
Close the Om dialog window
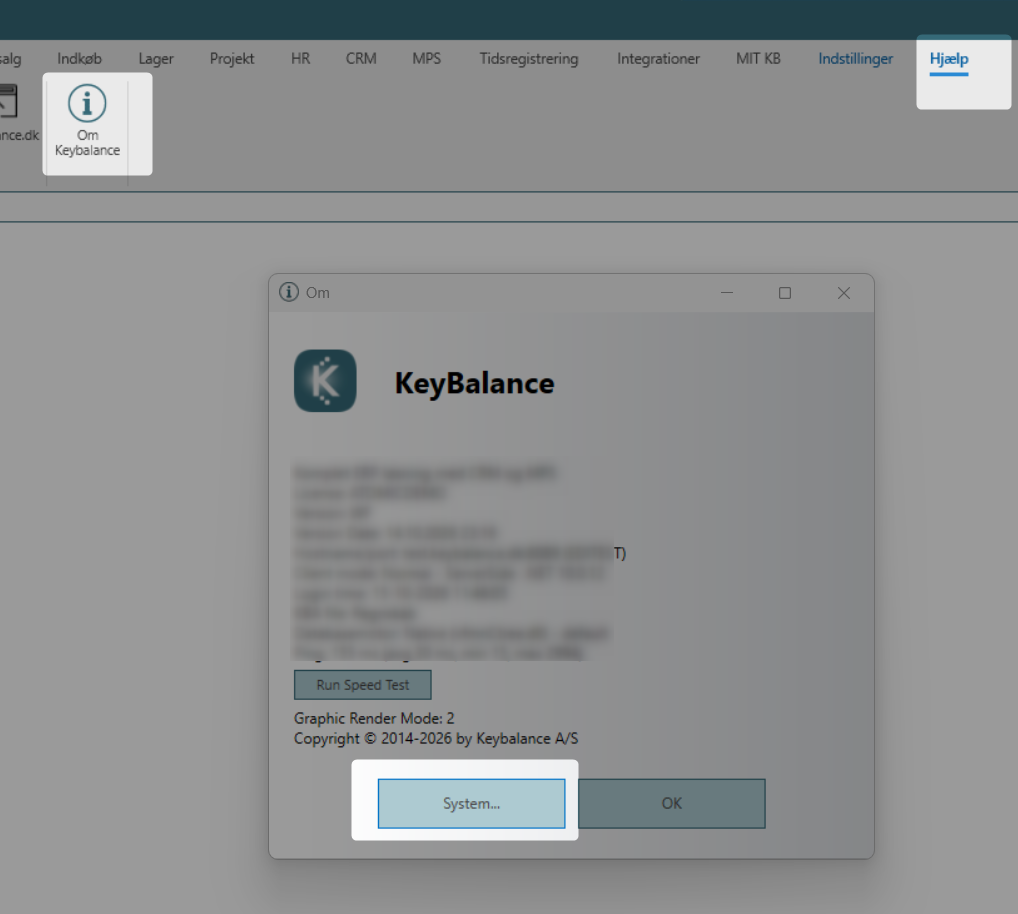point(843,293)
